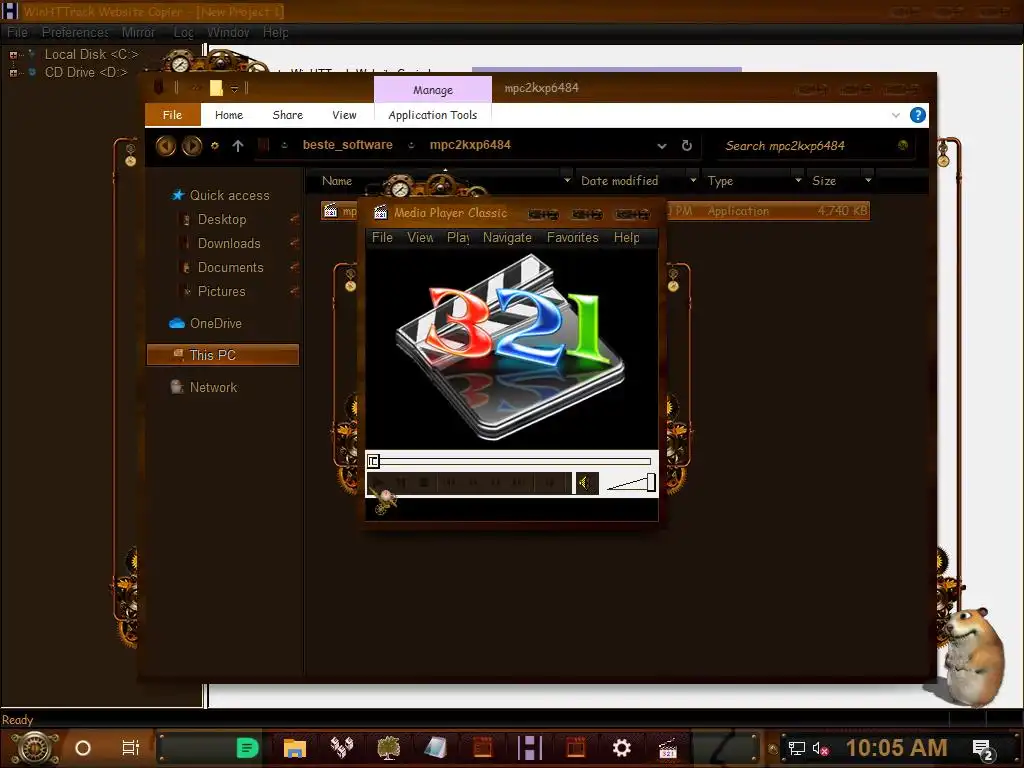Go up one folder level
The width and height of the screenshot is (1024, 768).
click(238, 146)
